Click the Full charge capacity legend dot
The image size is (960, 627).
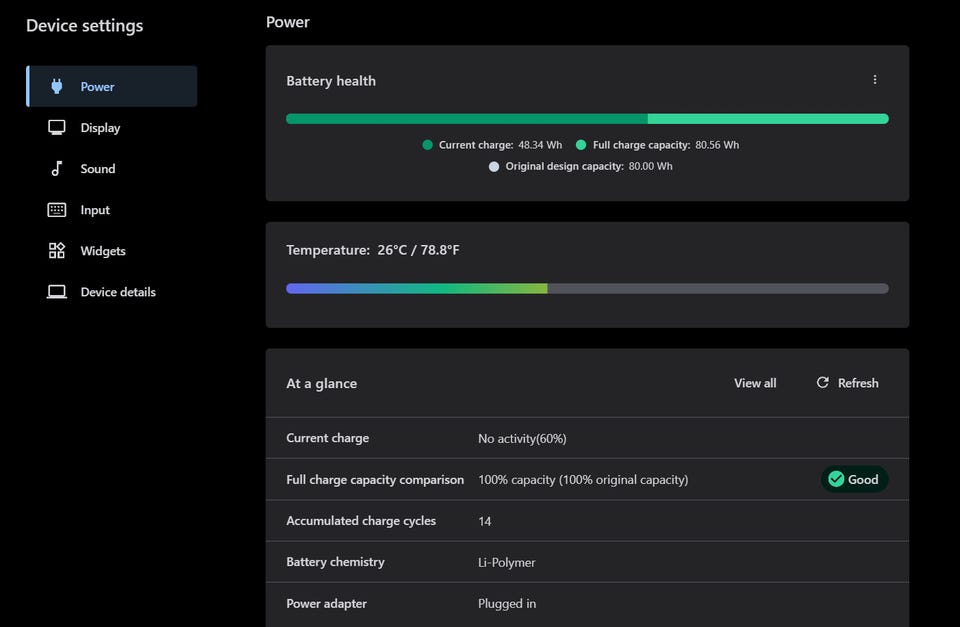[x=581, y=145]
